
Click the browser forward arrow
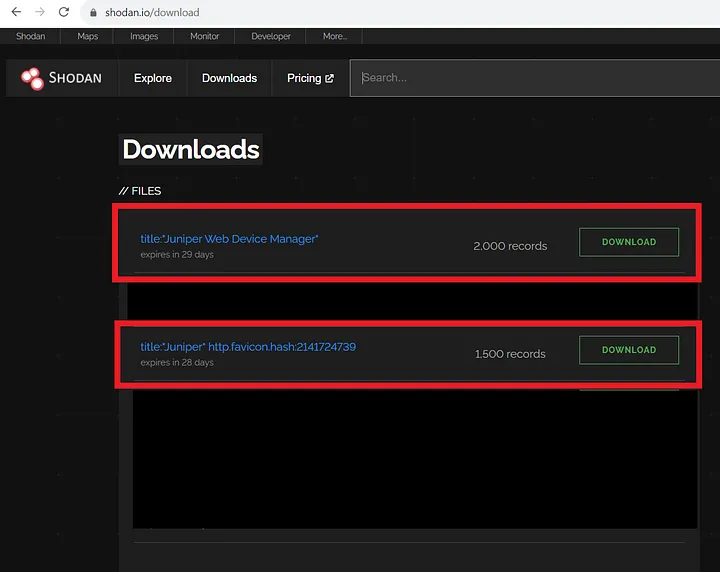pos(40,12)
